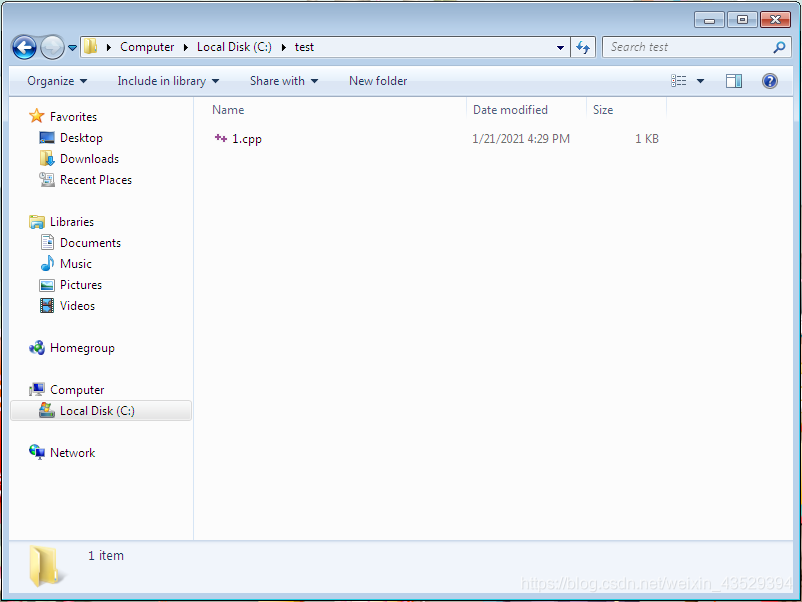Click the Homegroup icon
Image resolution: width=802 pixels, height=602 pixels.
(37, 348)
